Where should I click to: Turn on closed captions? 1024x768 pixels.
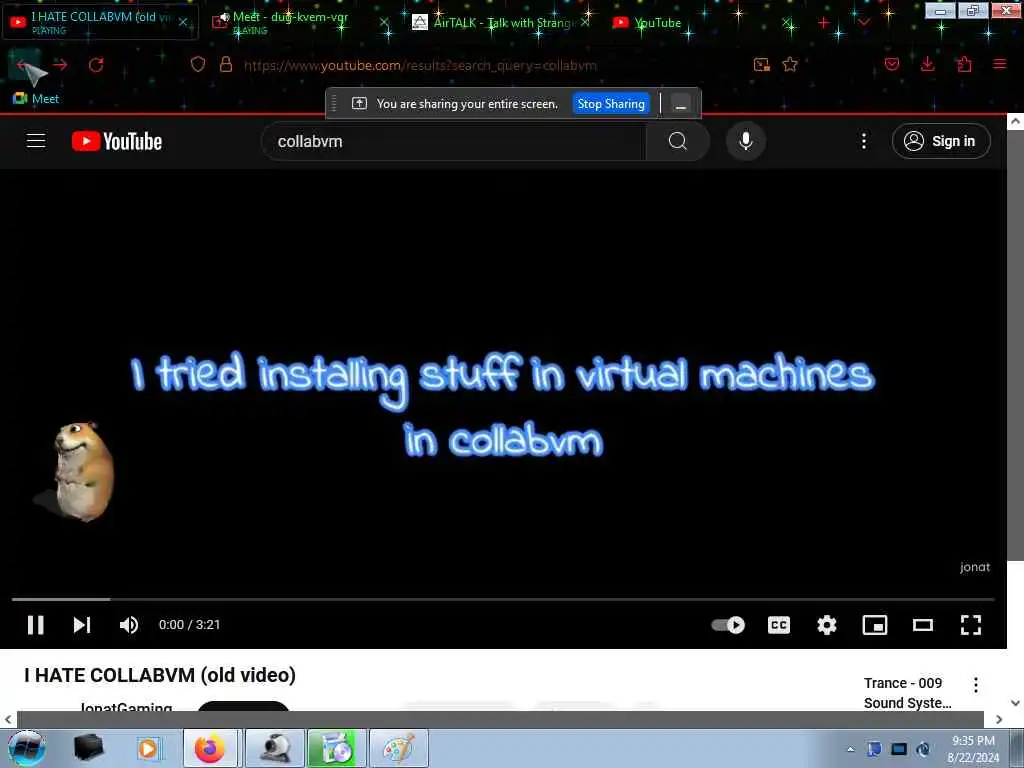pyautogui.click(x=778, y=625)
